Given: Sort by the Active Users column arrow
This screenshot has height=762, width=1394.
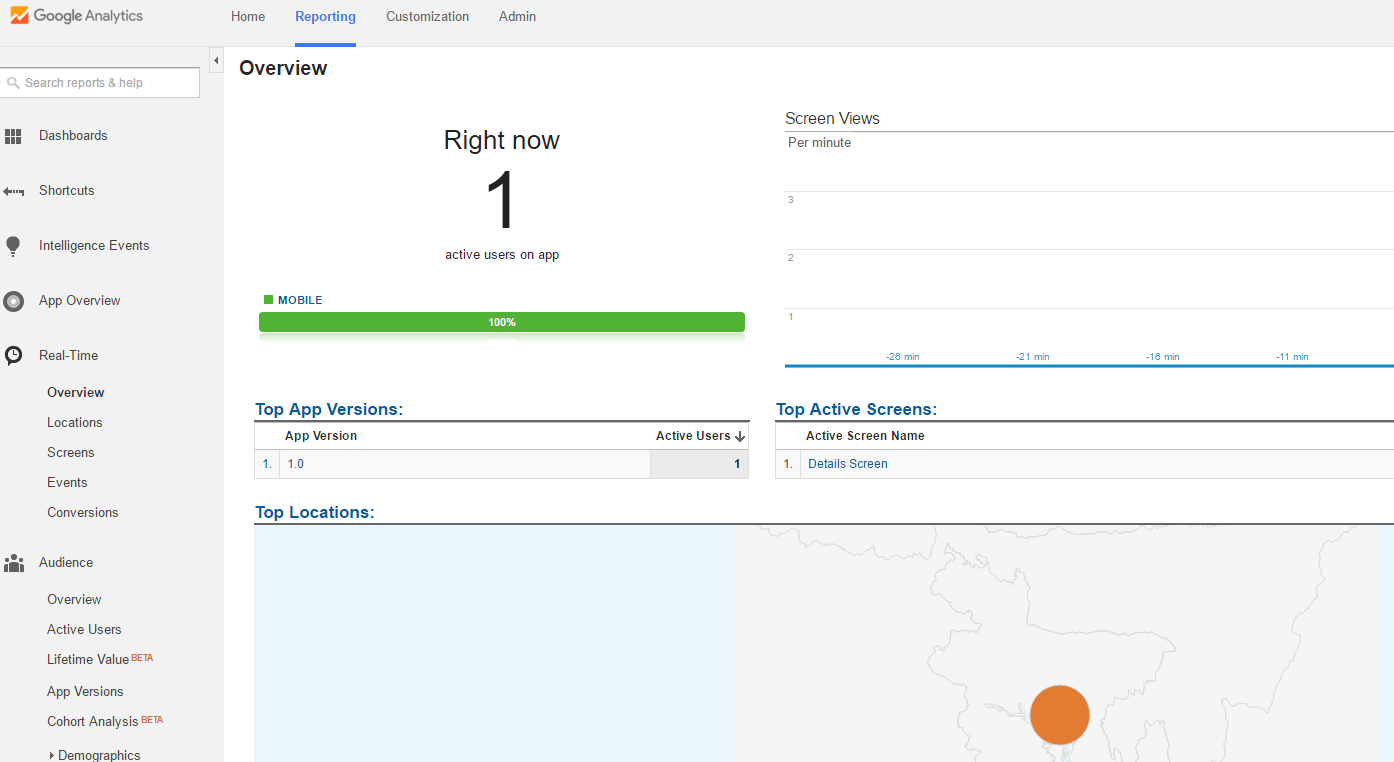Looking at the screenshot, I should click(740, 436).
